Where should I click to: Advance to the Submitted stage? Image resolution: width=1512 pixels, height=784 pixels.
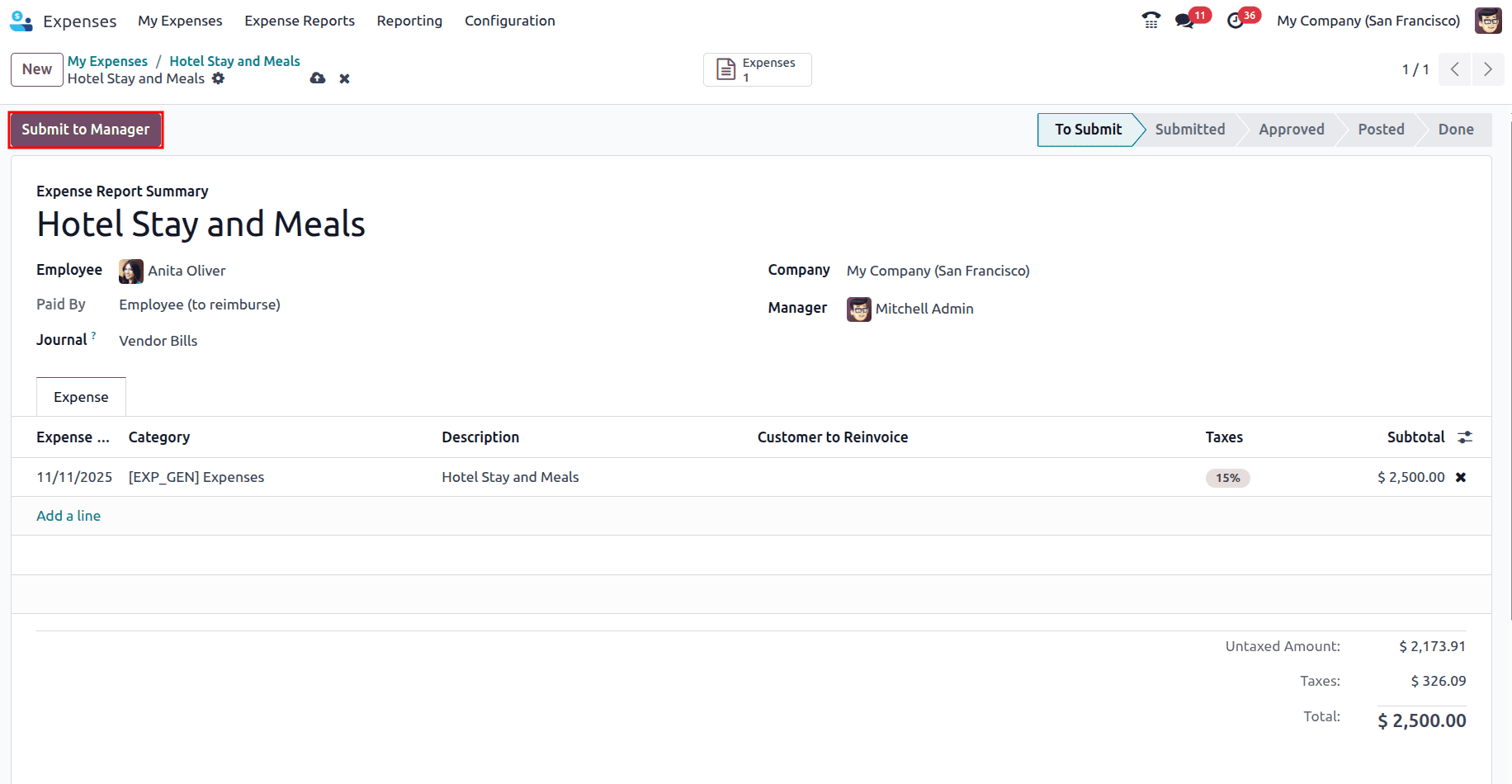tap(1189, 130)
